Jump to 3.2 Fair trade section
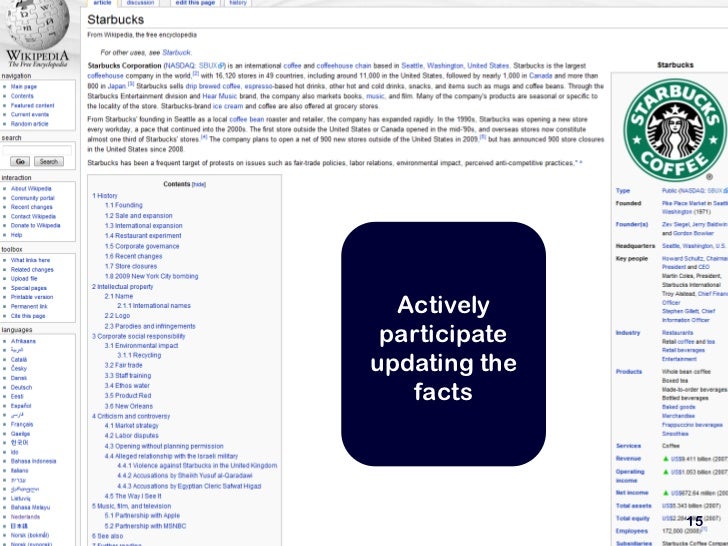Viewport: 728px width, 546px height. pyautogui.click(x=123, y=365)
